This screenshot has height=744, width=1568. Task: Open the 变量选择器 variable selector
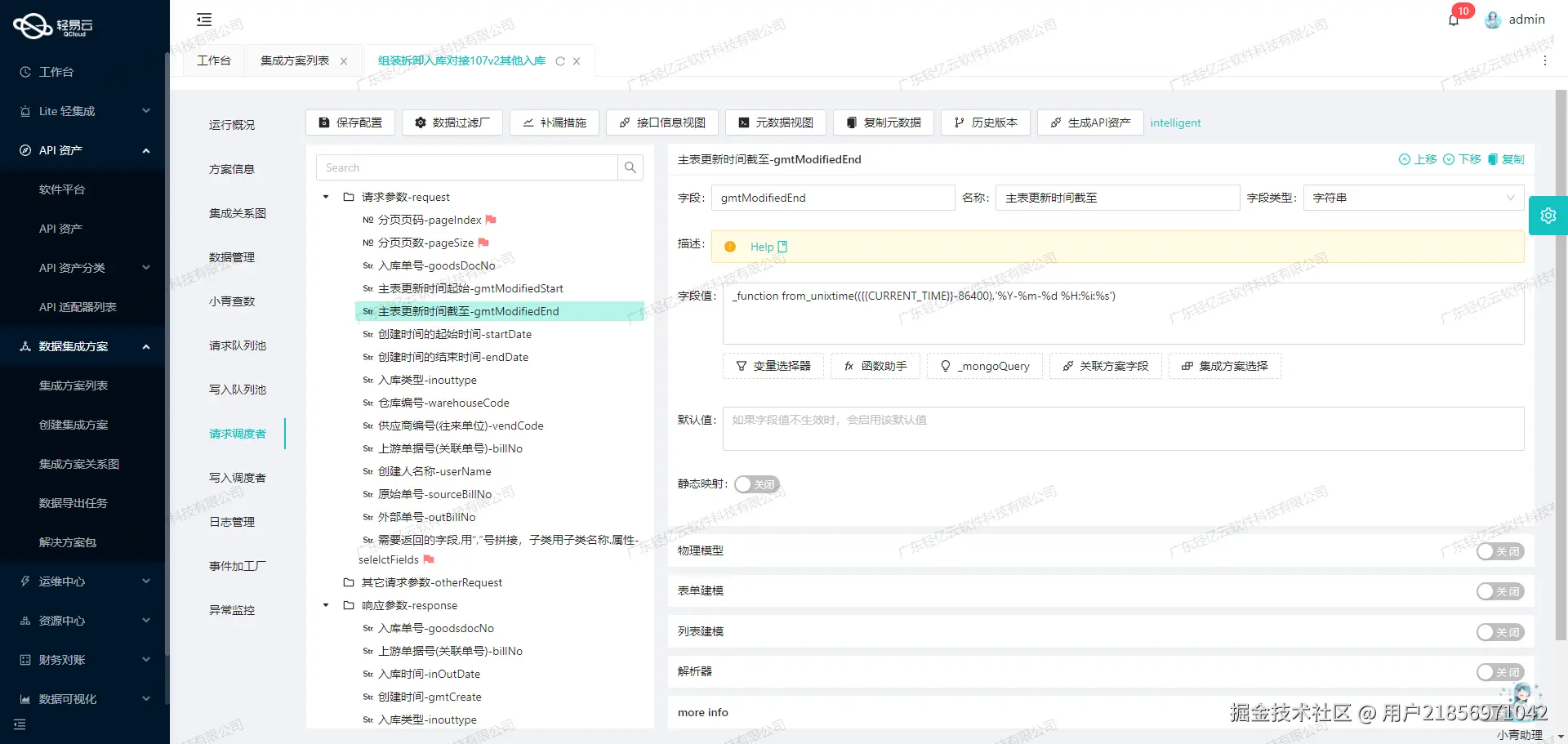click(x=773, y=366)
